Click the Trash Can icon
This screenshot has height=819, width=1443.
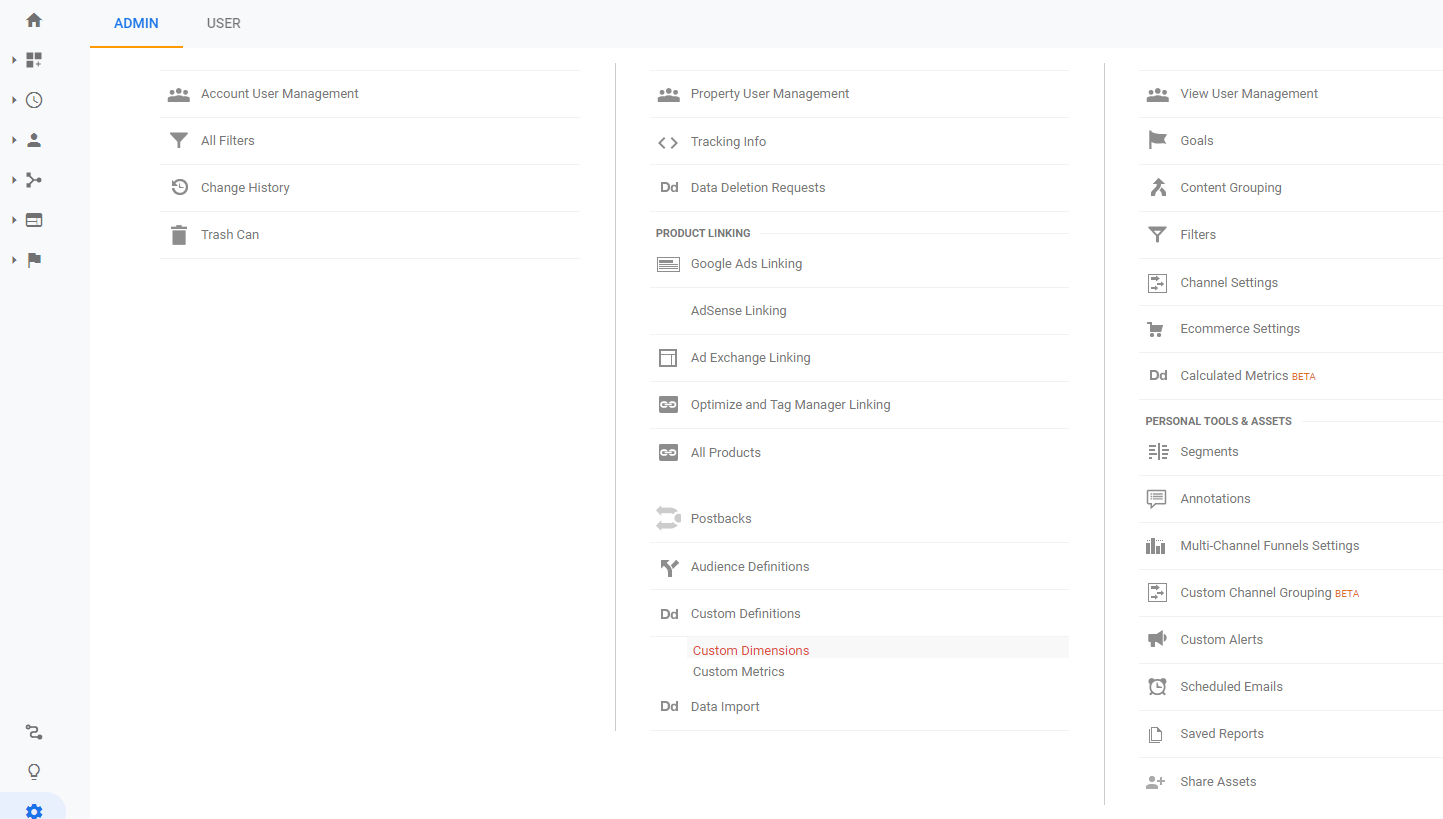click(x=178, y=234)
